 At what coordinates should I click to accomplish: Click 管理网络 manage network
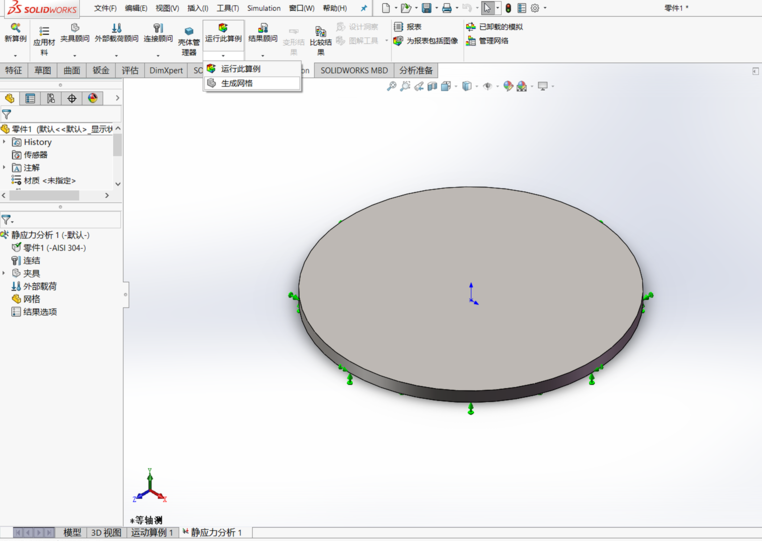coord(487,41)
